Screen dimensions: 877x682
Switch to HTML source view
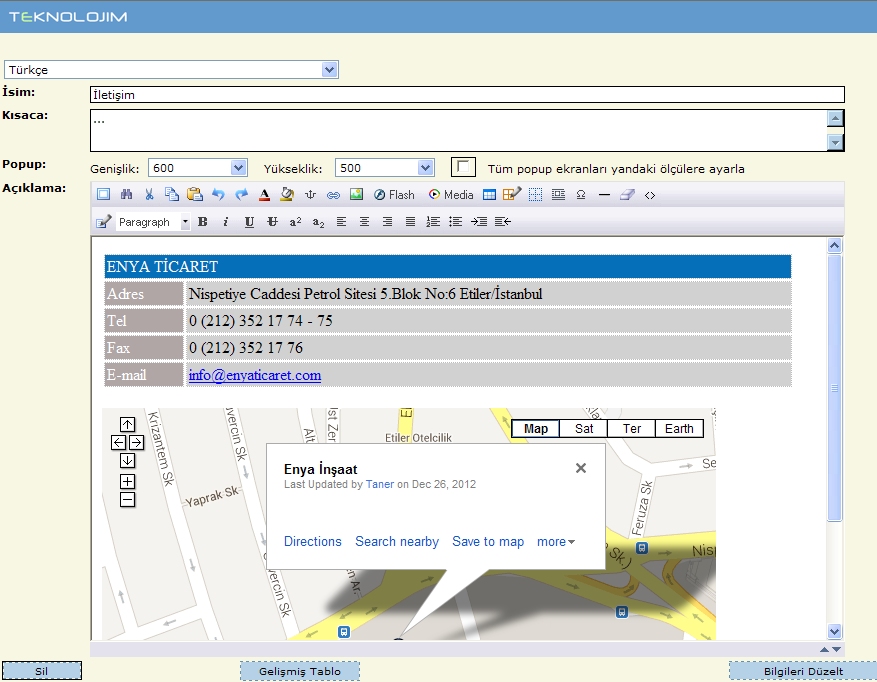click(x=650, y=195)
